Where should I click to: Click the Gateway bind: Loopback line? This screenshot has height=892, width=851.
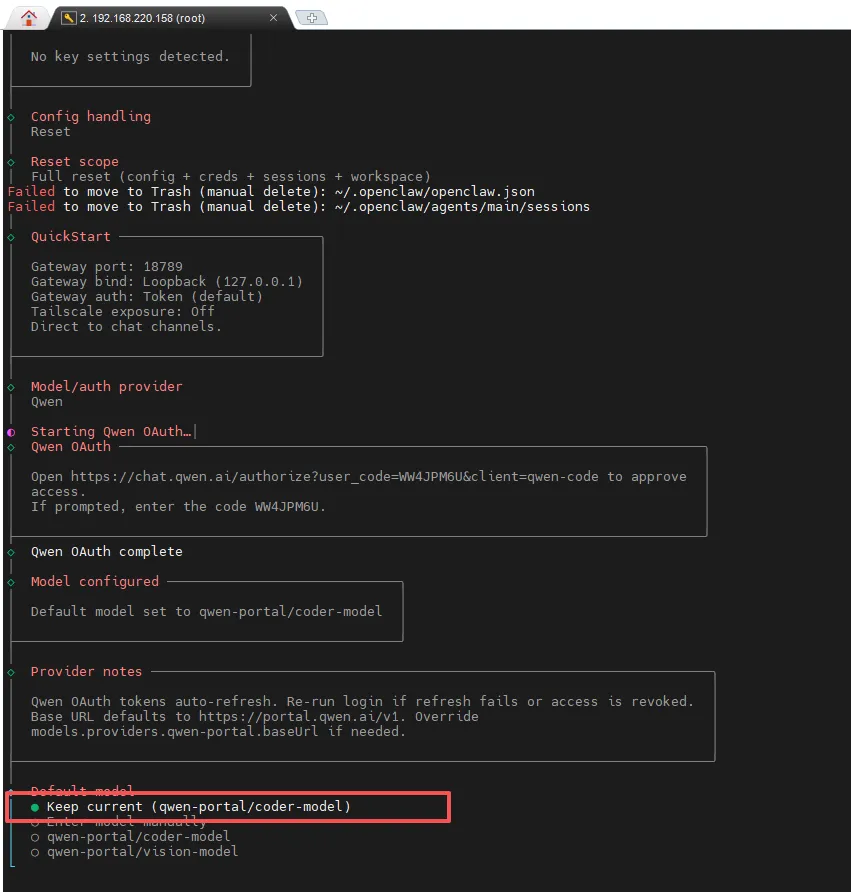click(x=167, y=282)
